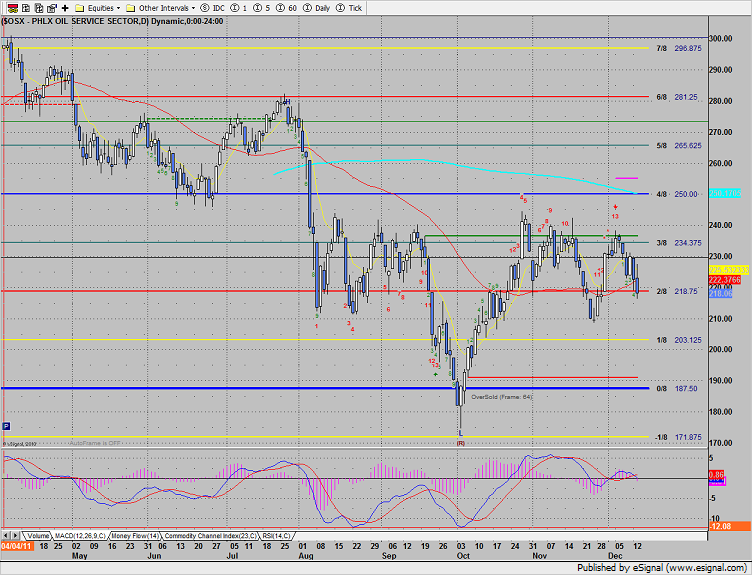The width and height of the screenshot is (752, 575).
Task: Open the Equities folder dropdown
Action: point(98,8)
